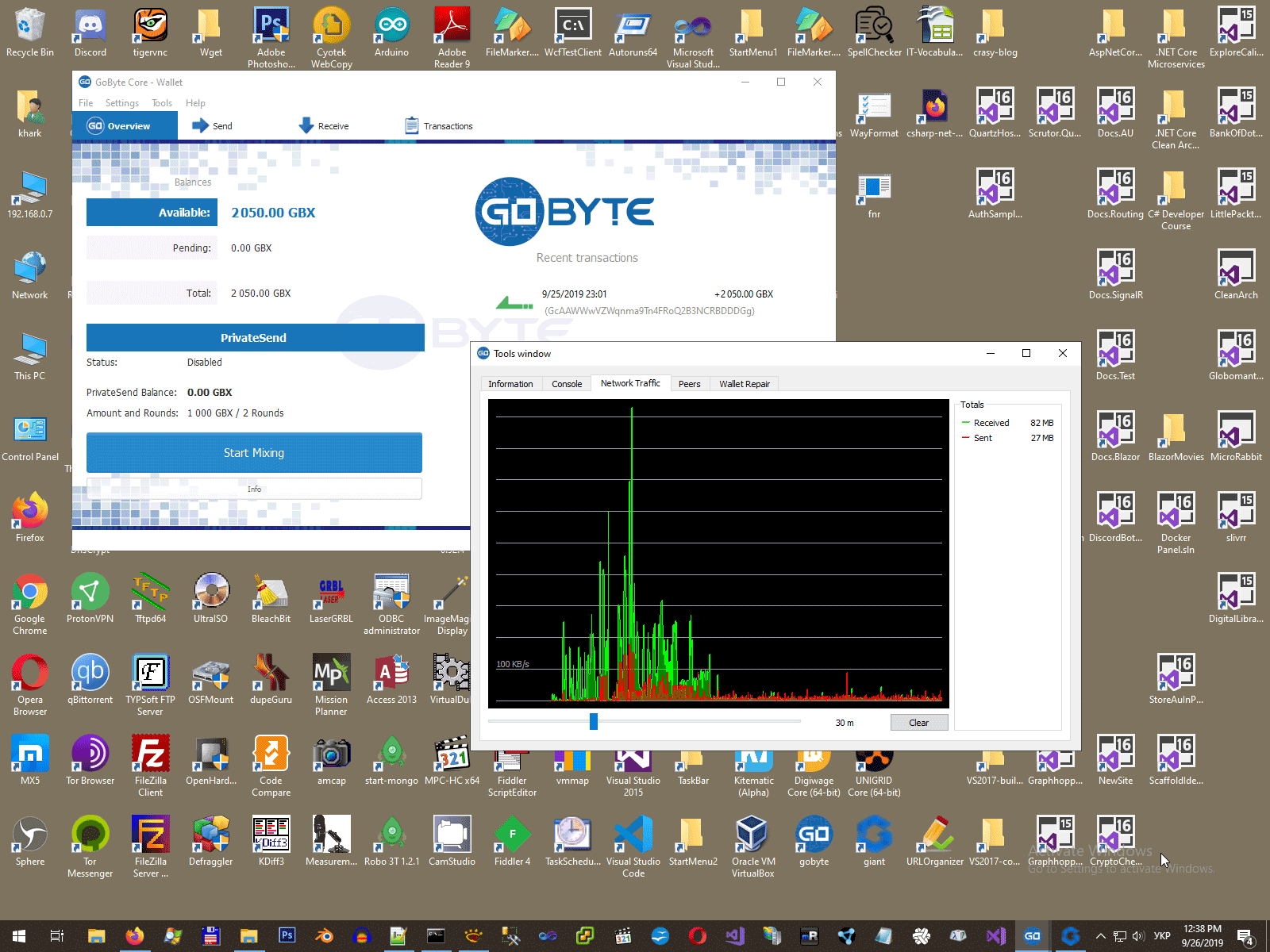
Task: Switch to the Send tab
Action: tap(212, 126)
